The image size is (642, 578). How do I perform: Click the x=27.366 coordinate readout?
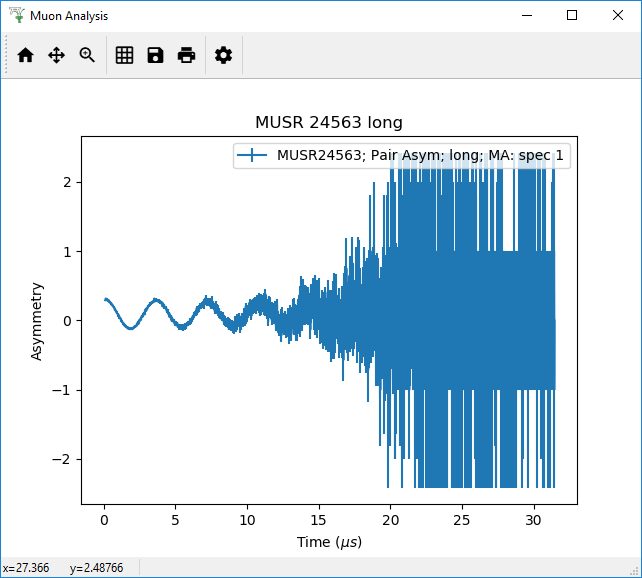(26, 568)
